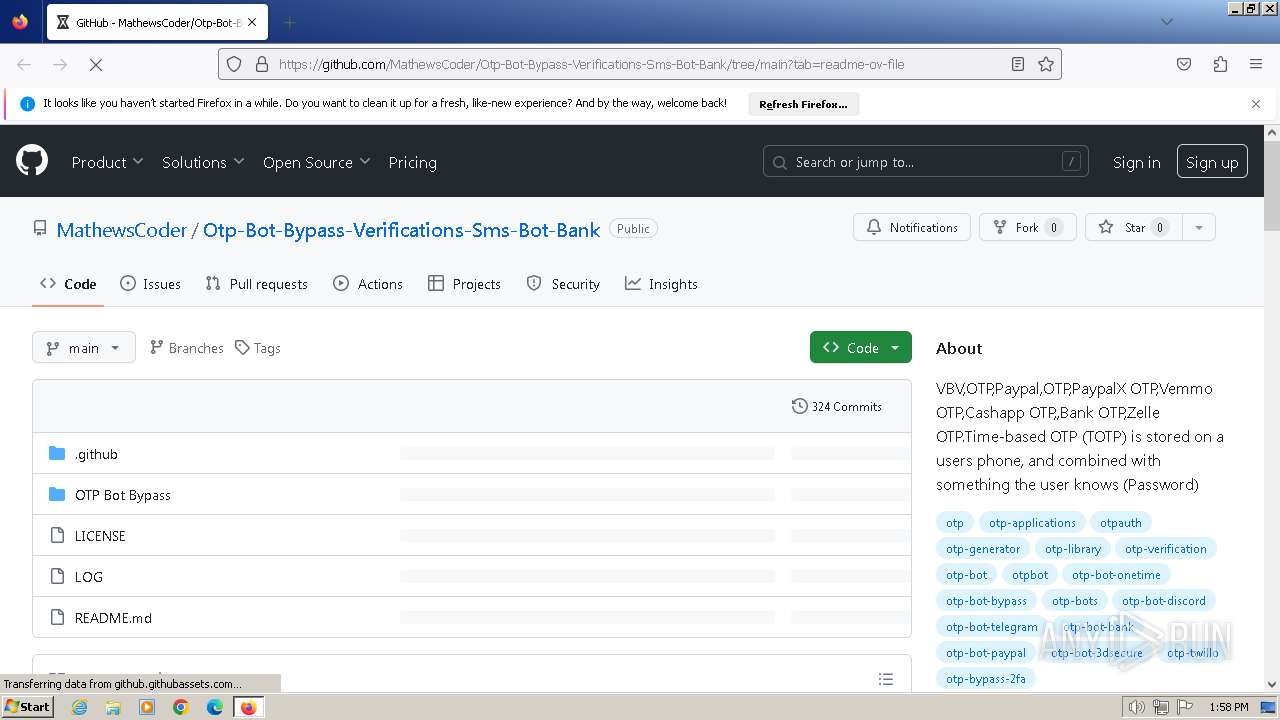Click the 324 Commits history link

[x=836, y=406]
